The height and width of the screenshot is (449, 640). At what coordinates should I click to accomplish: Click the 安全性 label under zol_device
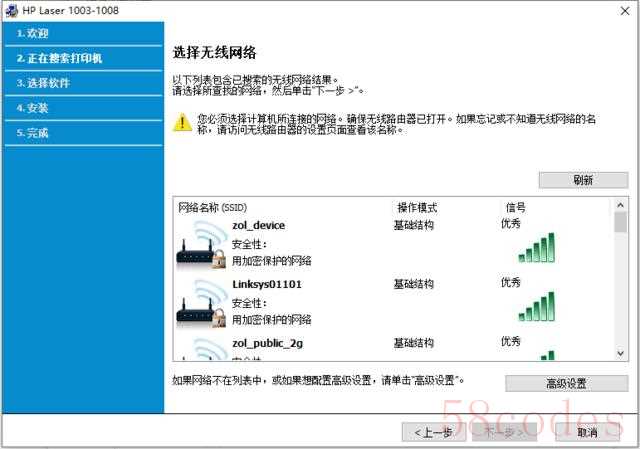pyautogui.click(x=249, y=245)
